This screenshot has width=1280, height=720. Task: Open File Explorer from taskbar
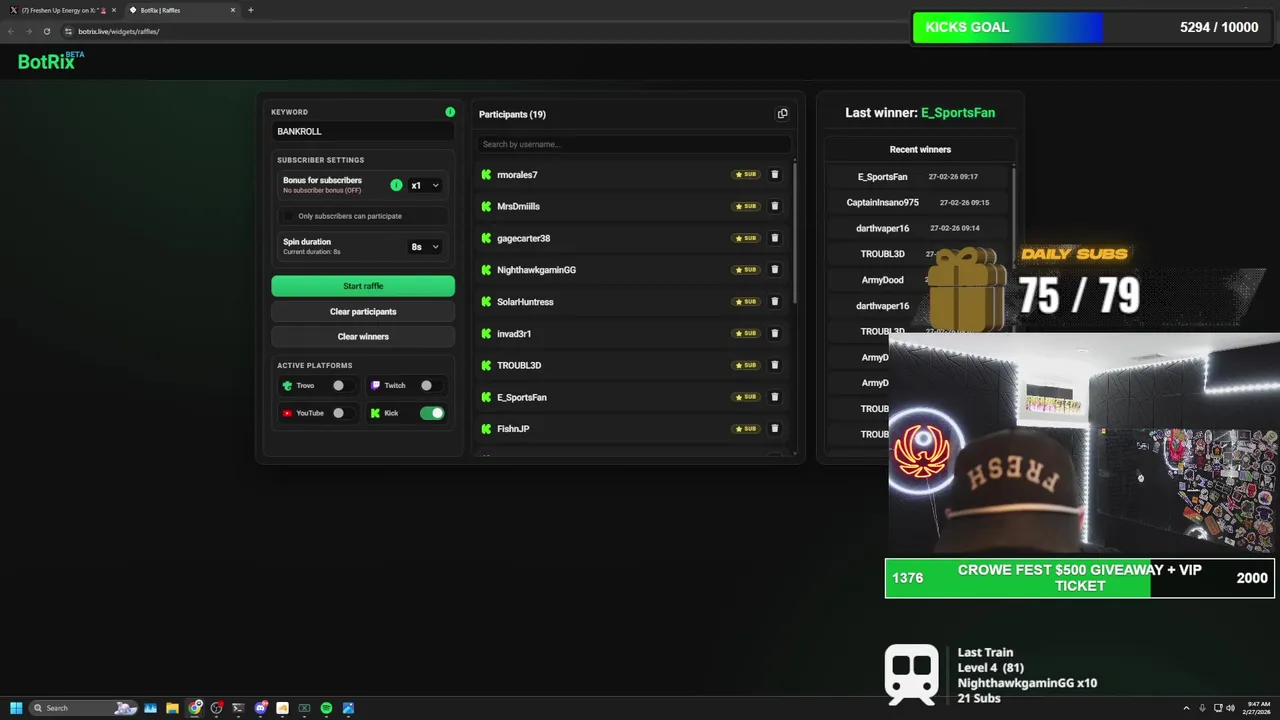click(172, 708)
